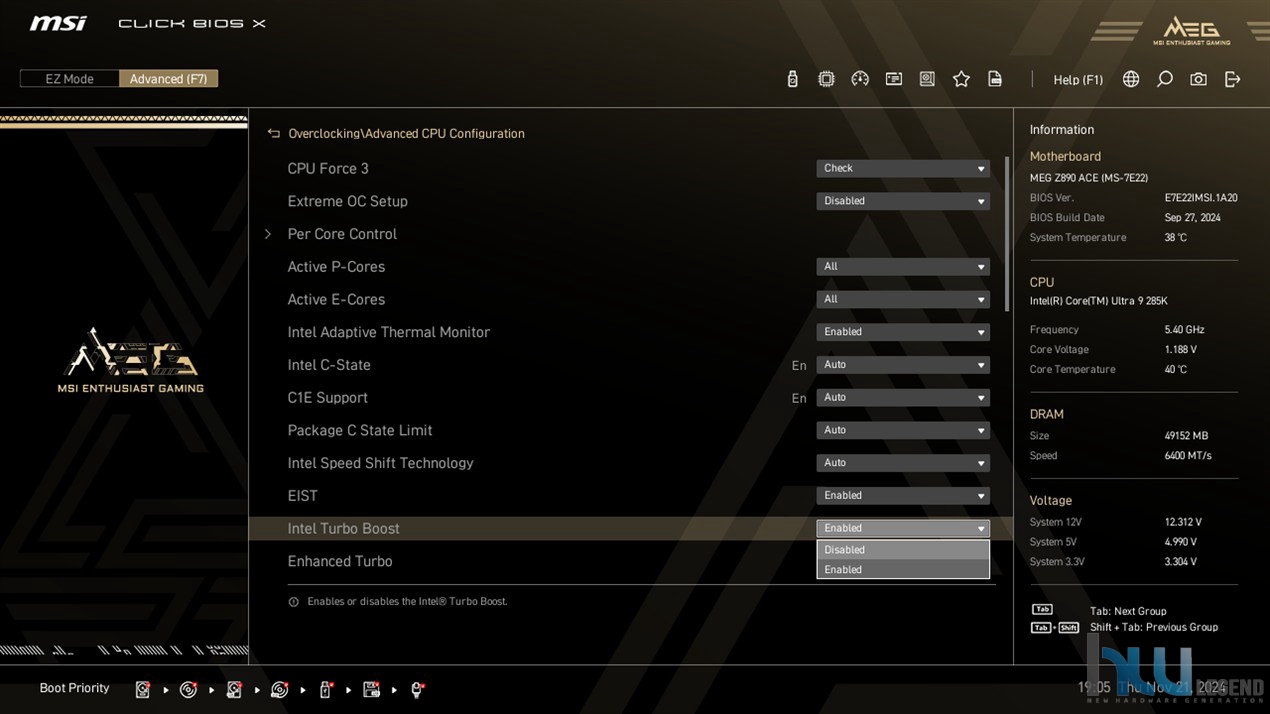Go back using the breadcrumb return arrow
Screen dimensions: 1270x714
273,133
